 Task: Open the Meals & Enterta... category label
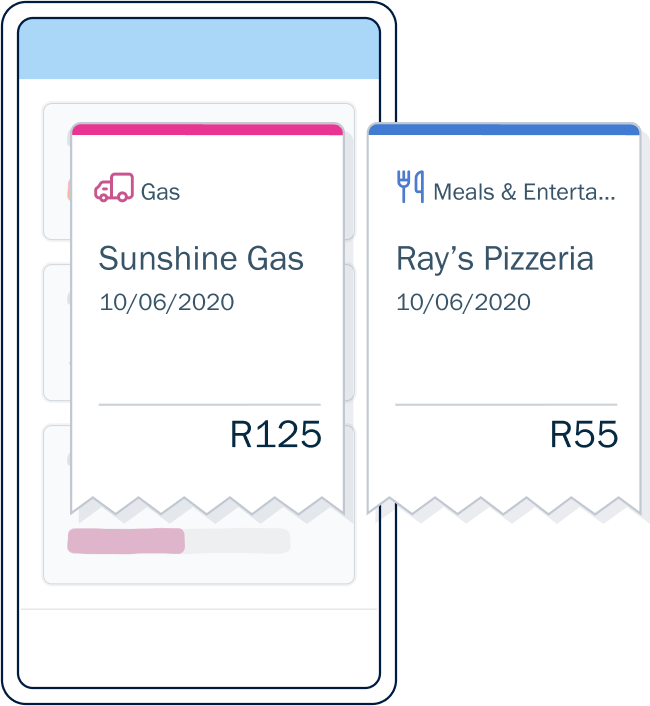(524, 192)
